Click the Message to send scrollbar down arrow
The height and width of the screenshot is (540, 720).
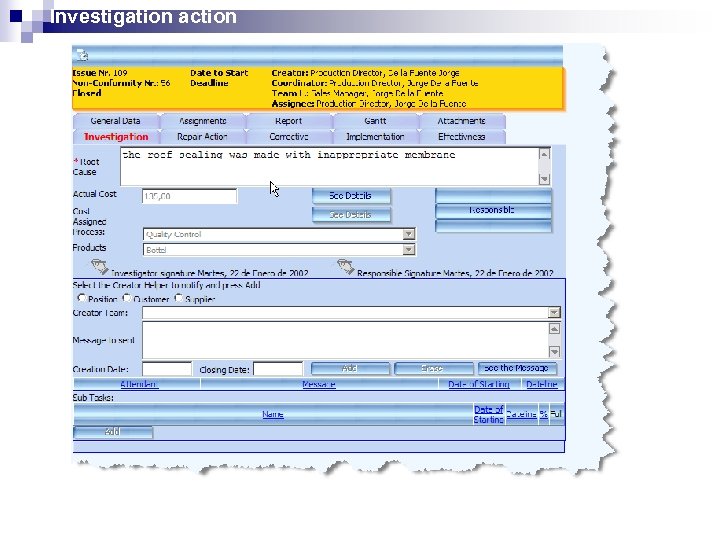tap(554, 352)
